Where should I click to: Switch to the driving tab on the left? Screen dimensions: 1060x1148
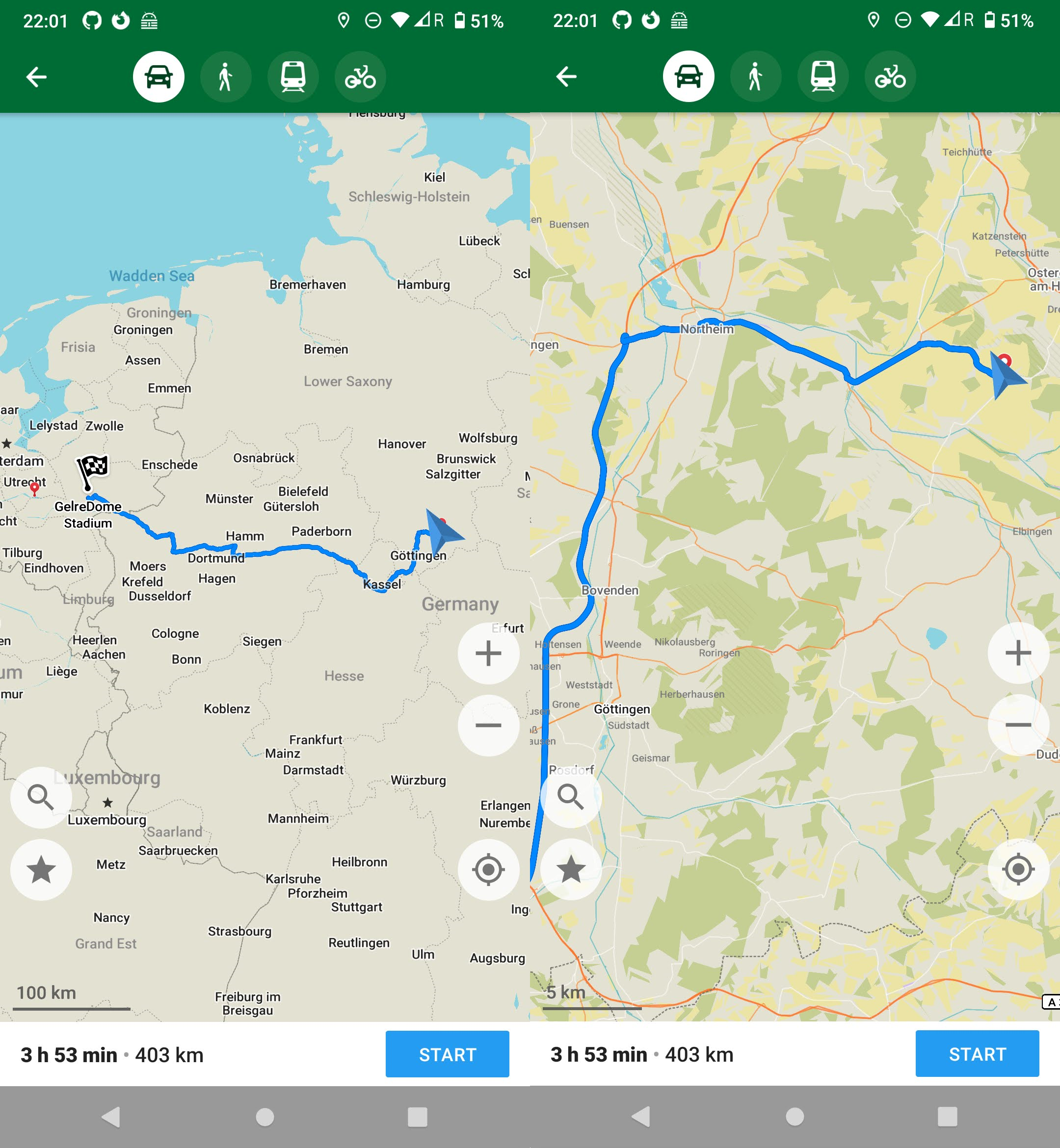click(x=159, y=76)
